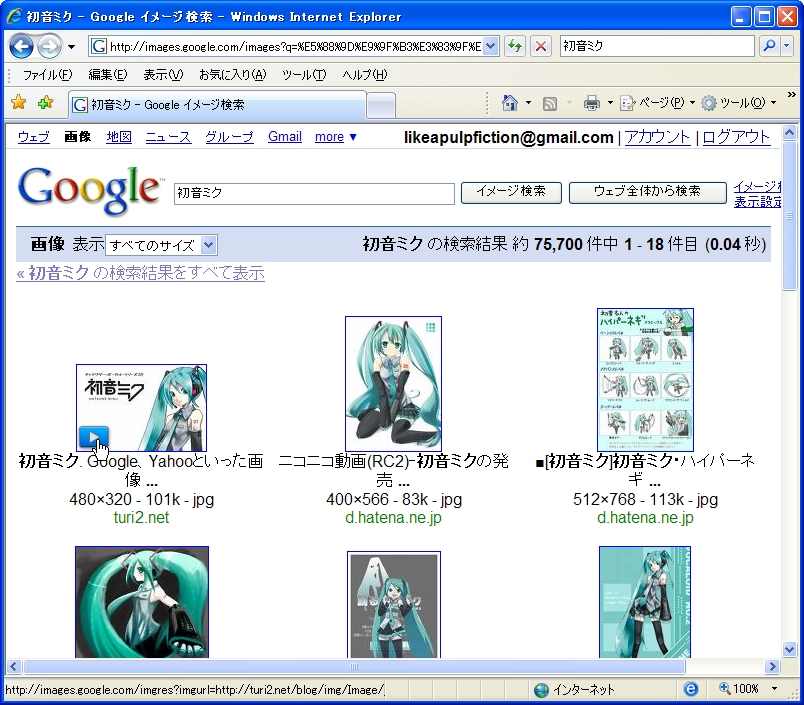
Task: Click the 100% zoom level magnifier
Action: 725,689
